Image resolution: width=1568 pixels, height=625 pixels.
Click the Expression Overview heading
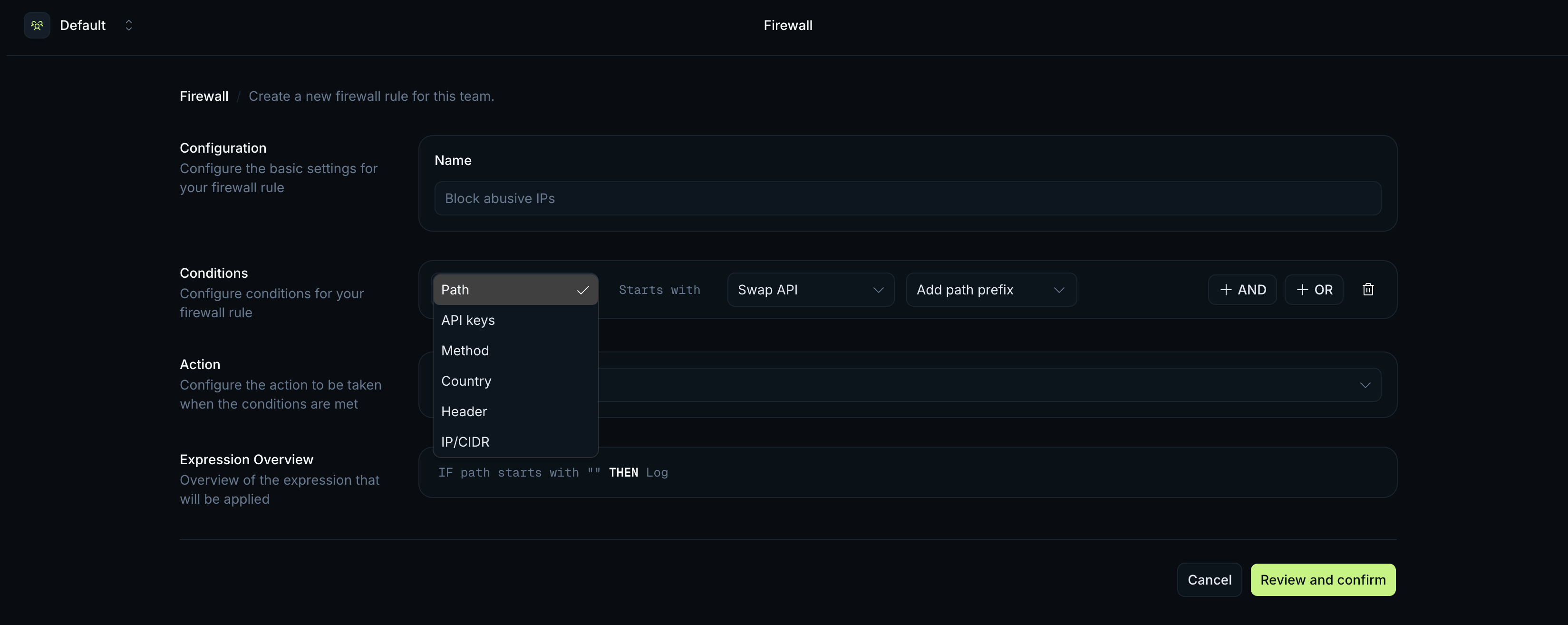point(247,459)
